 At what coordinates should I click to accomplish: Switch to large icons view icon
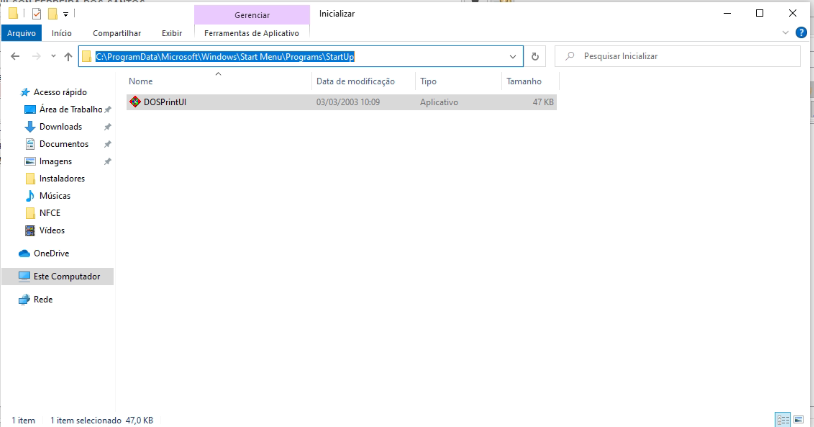(x=798, y=419)
